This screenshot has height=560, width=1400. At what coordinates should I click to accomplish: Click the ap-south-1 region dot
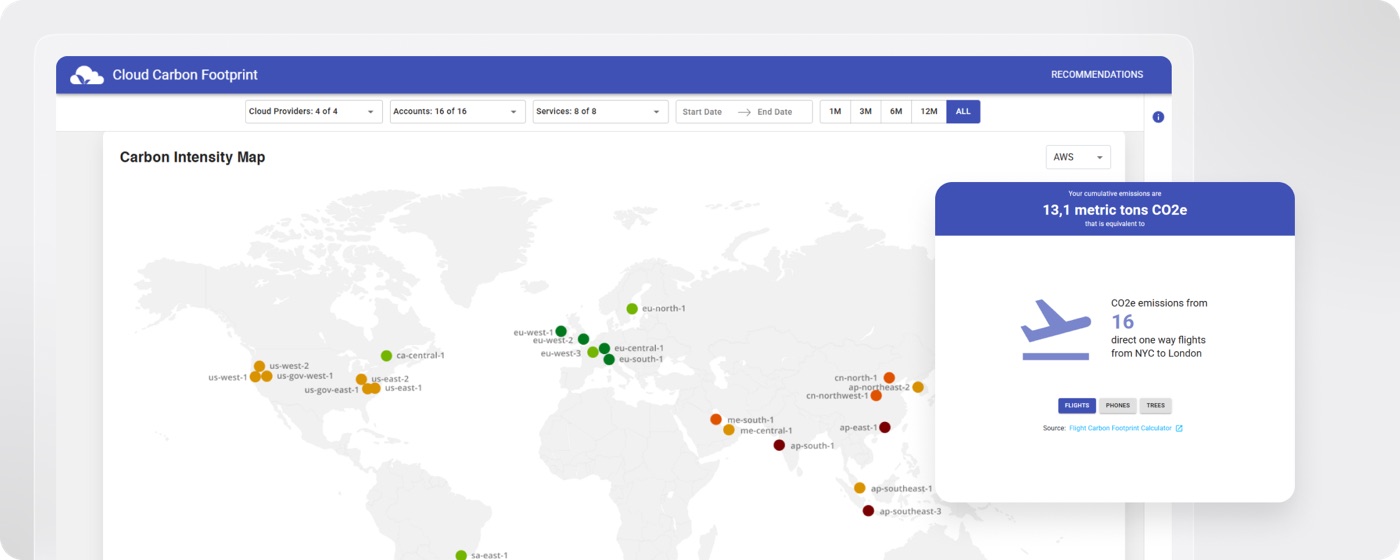(779, 445)
